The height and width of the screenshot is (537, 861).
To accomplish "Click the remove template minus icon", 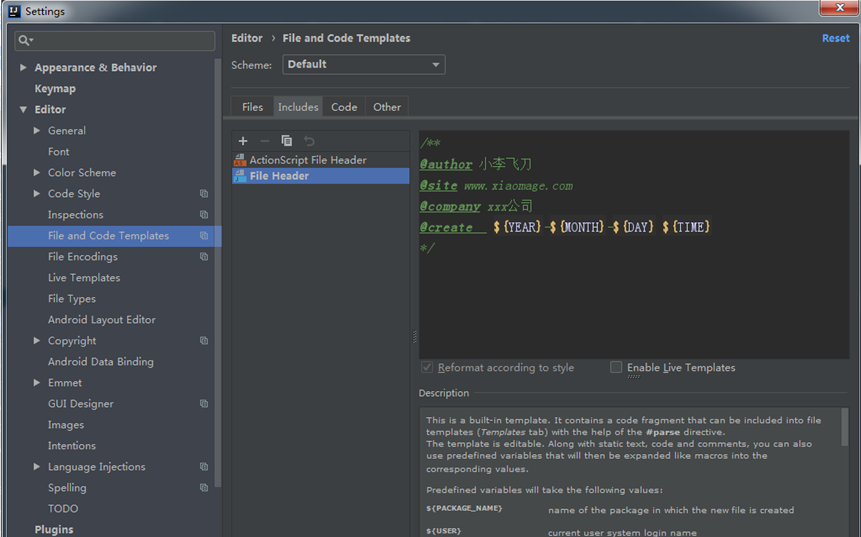I will [265, 141].
